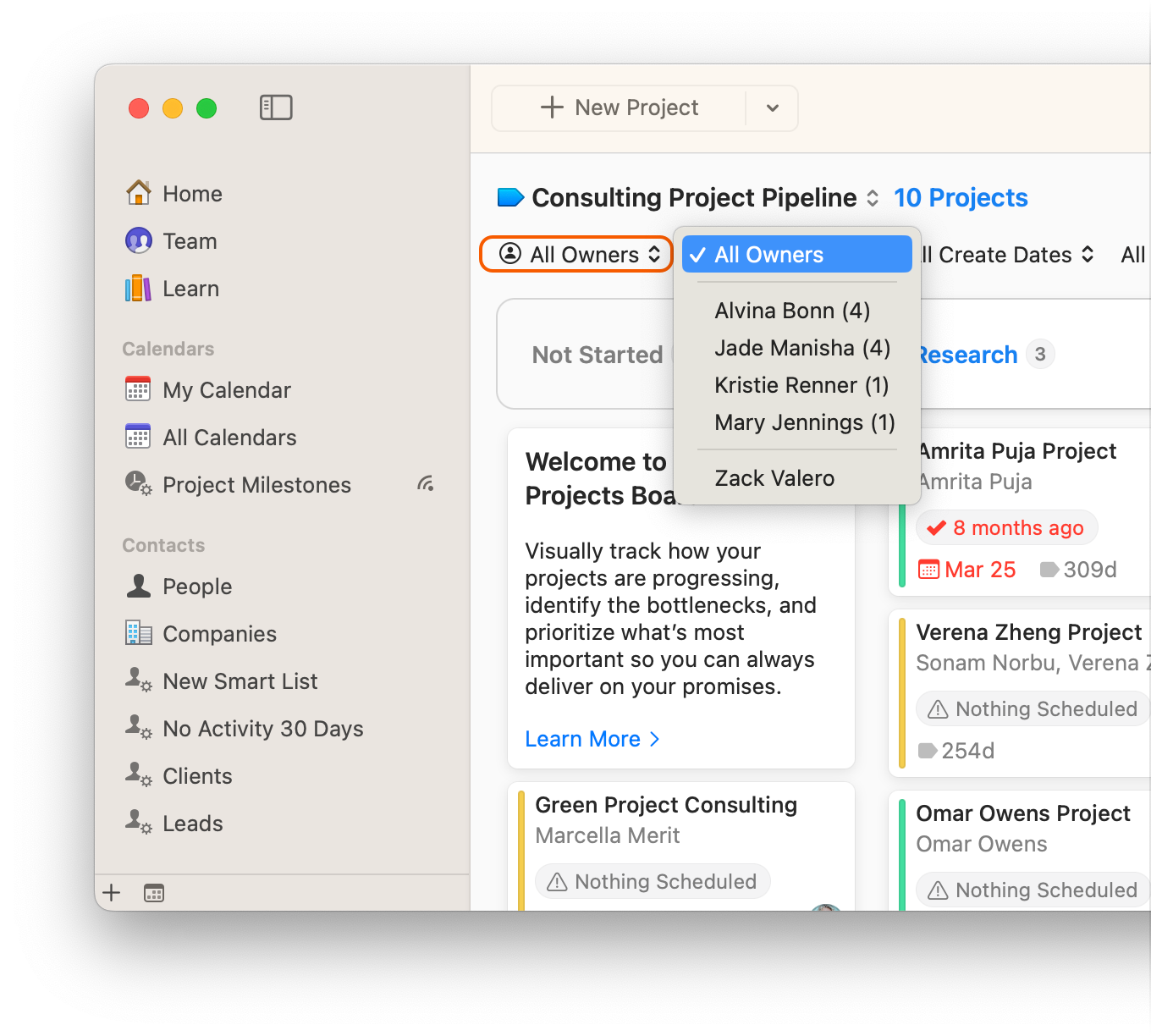This screenshot has height=1036, width=1151.
Task: Click the Learn More link
Action: [583, 738]
